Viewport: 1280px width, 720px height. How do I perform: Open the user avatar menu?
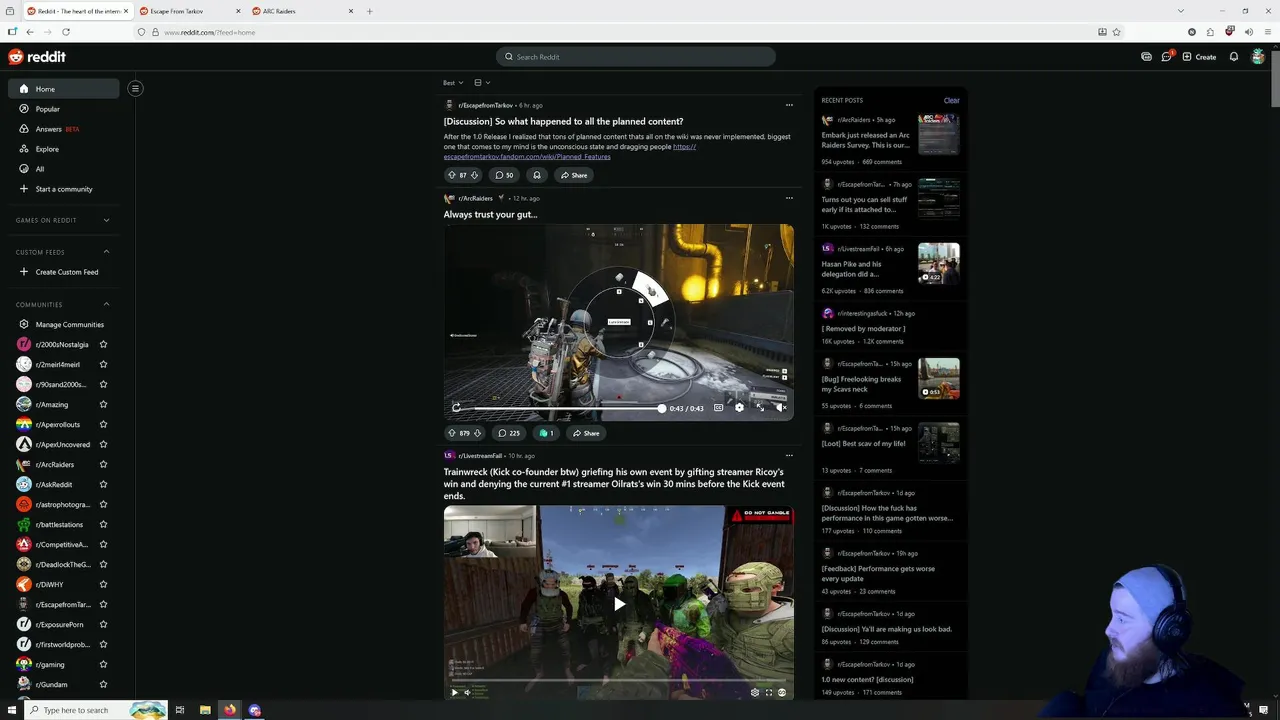(1258, 57)
